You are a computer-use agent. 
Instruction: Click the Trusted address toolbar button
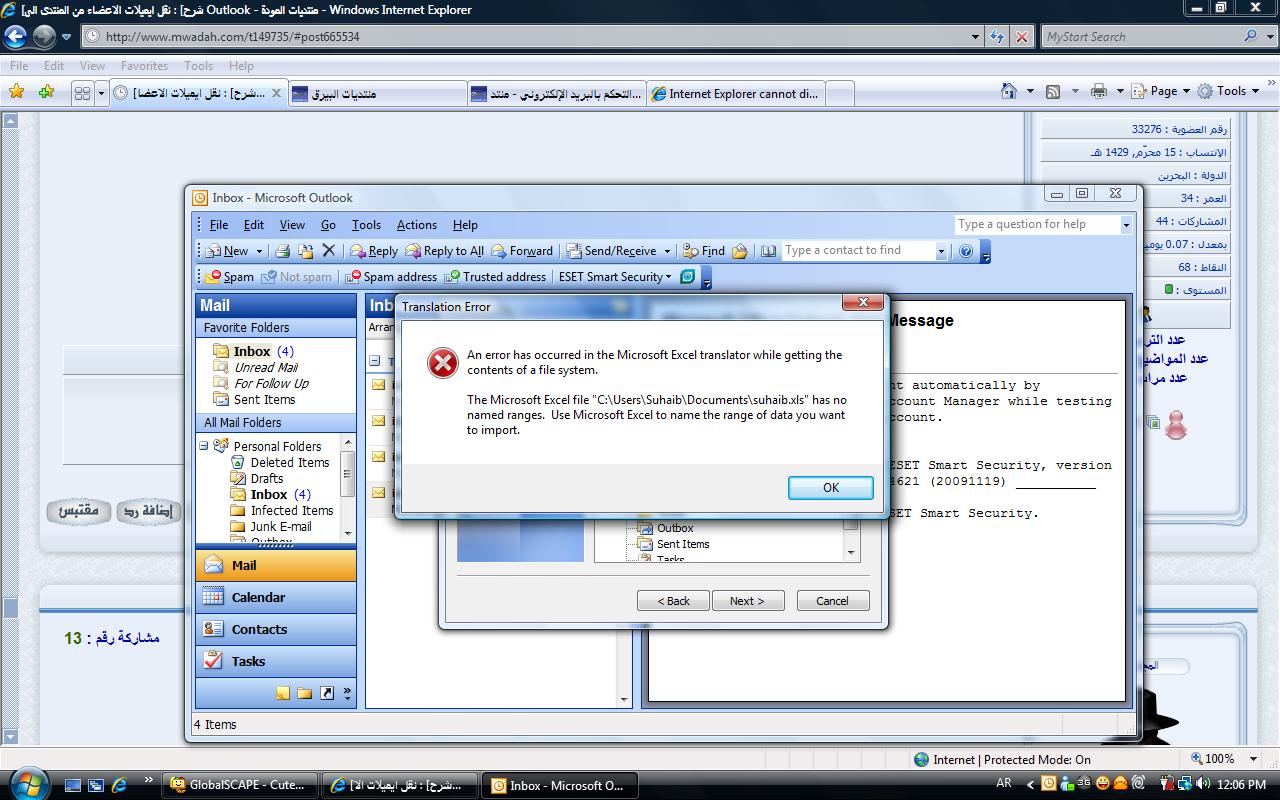pyautogui.click(x=495, y=277)
